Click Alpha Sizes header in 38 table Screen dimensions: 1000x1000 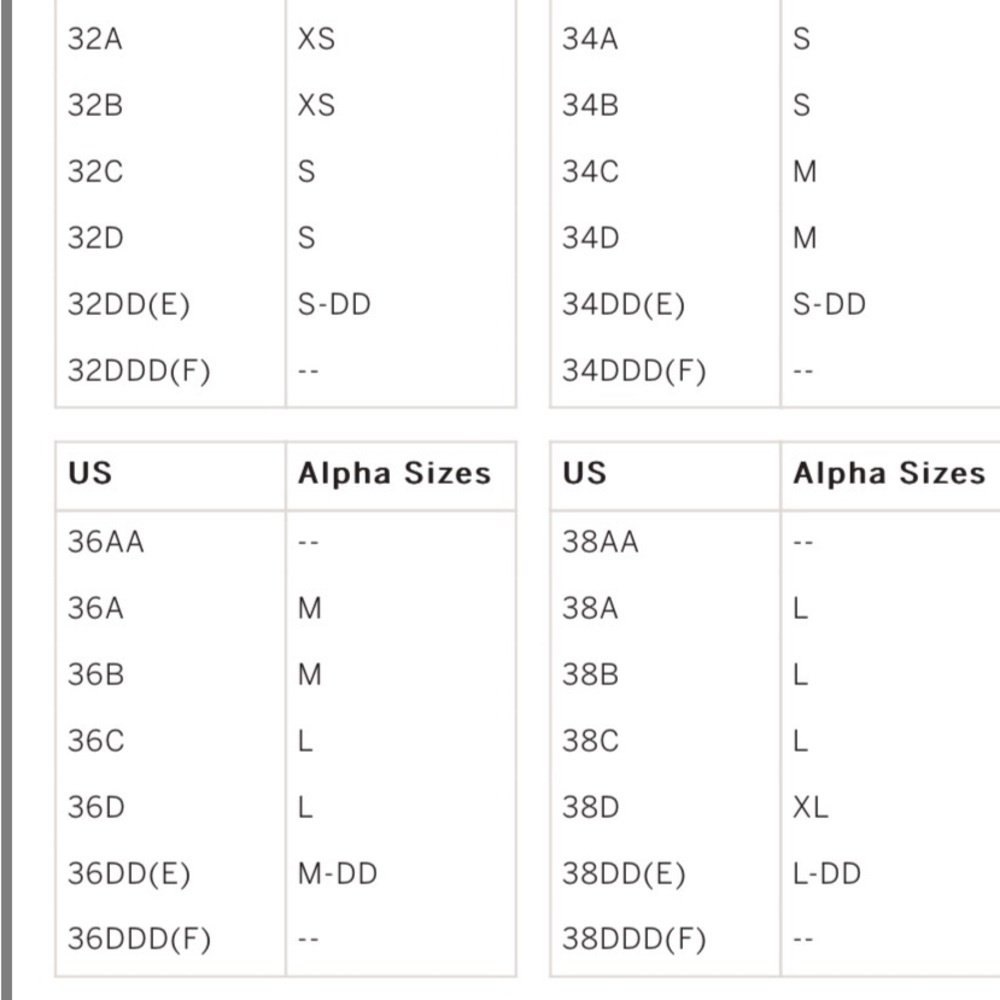click(x=889, y=473)
